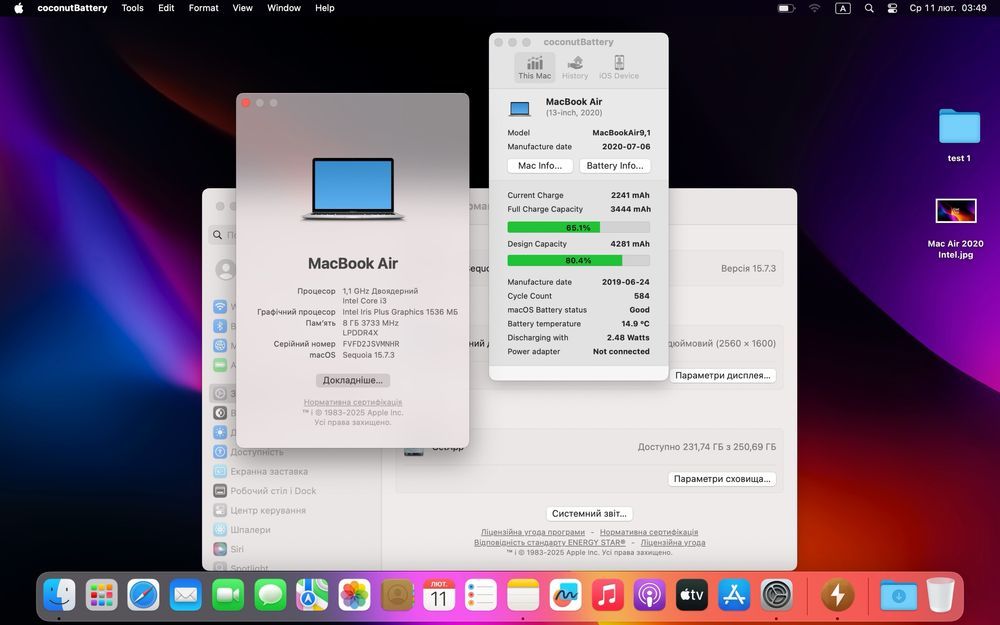This screenshot has height=625, width=1000.
Task: Click the coconutBattery lightning icon in Dock
Action: [837, 596]
